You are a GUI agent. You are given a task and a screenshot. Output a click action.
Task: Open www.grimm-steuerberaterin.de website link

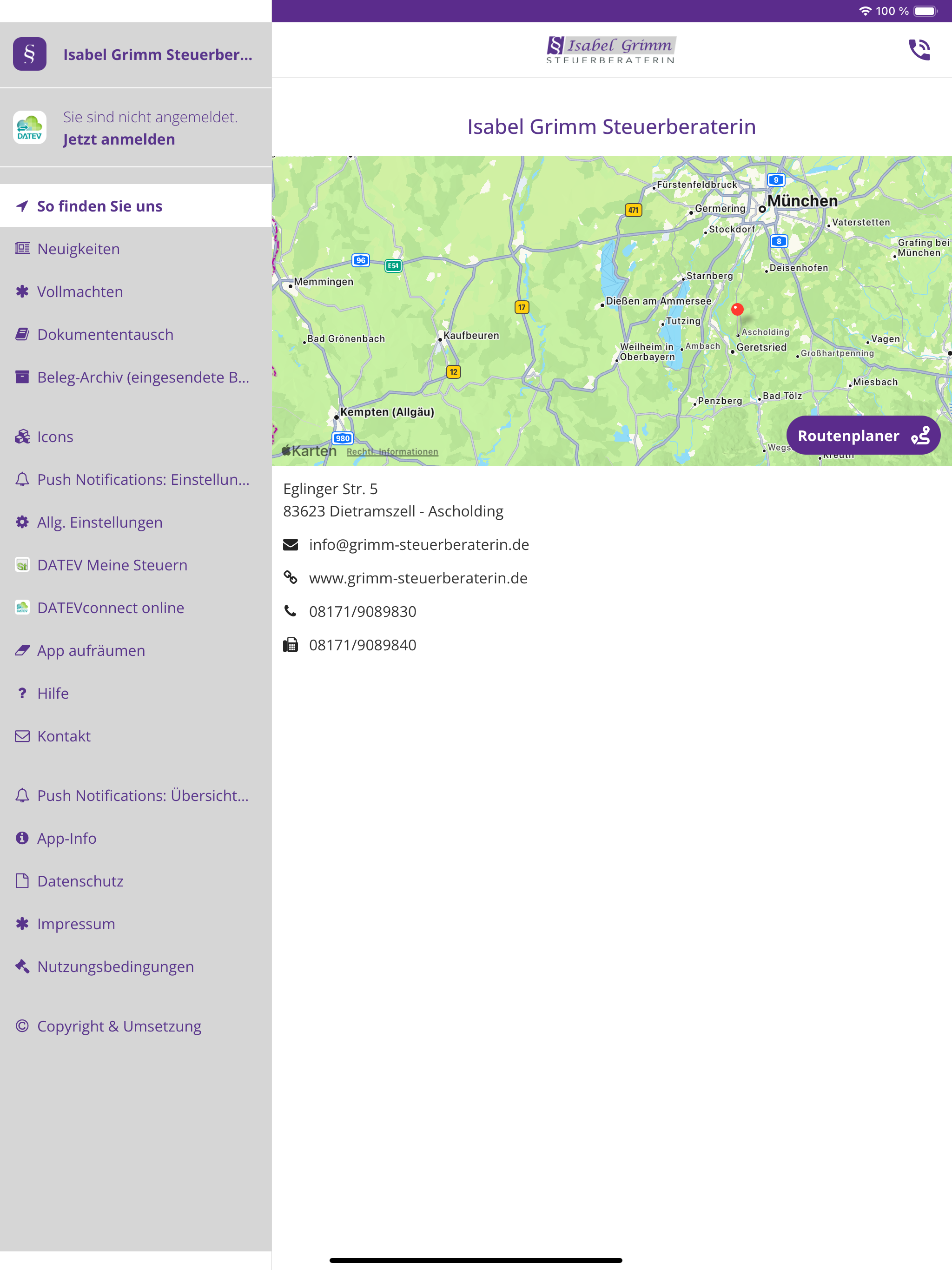tap(418, 578)
